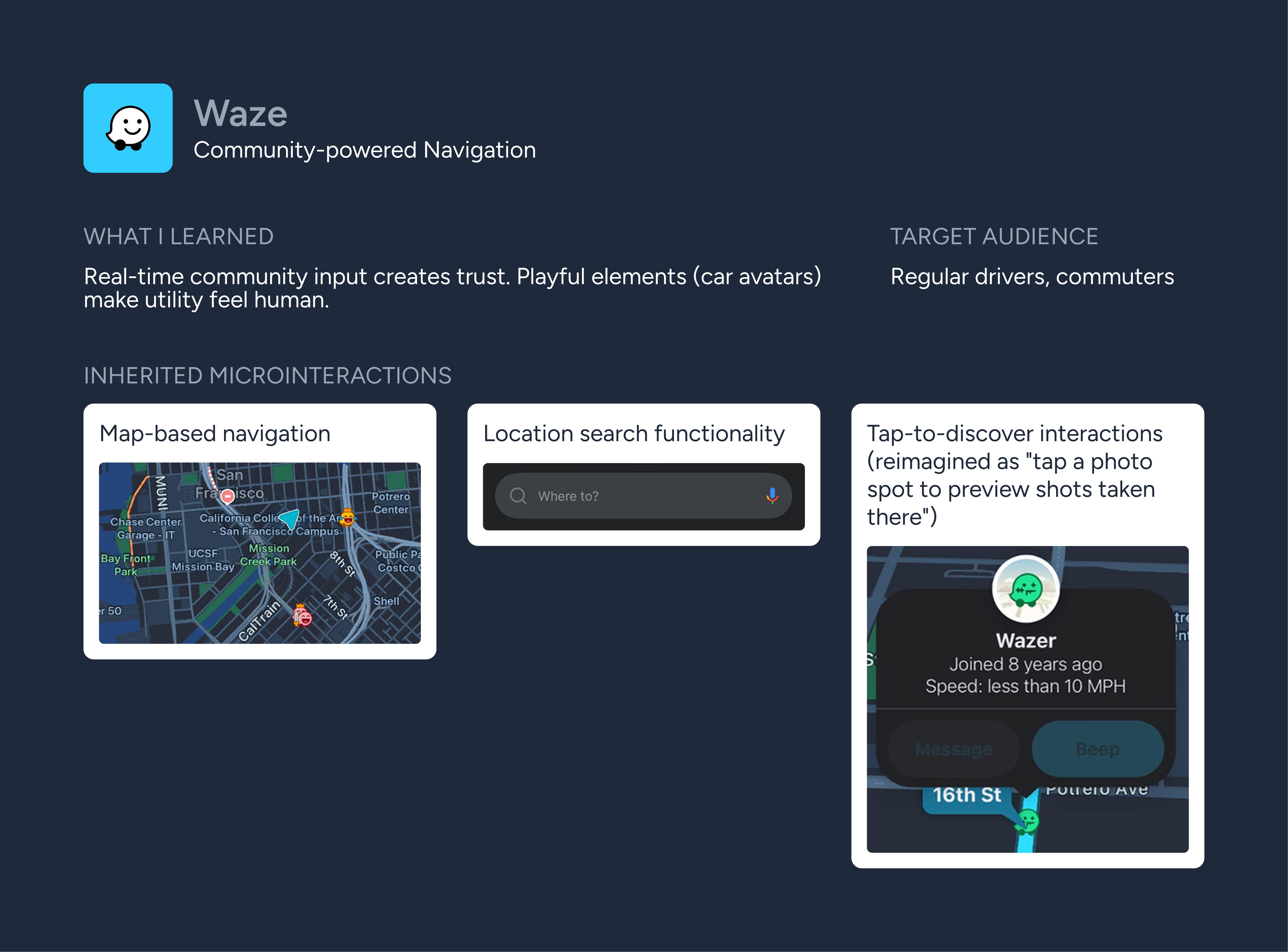1288x952 pixels.
Task: Click 'Location search functionality' card title
Action: pyautogui.click(x=634, y=433)
